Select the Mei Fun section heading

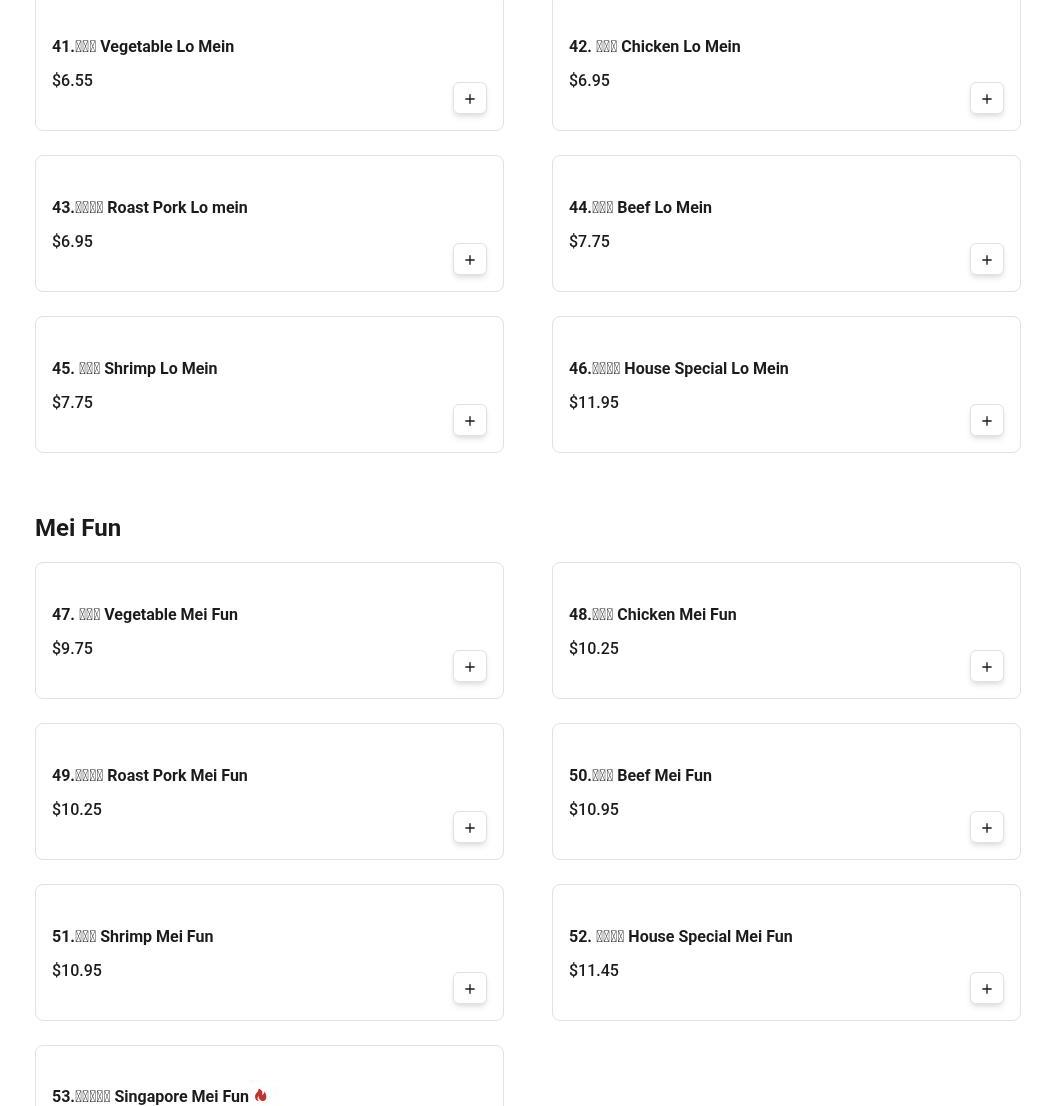pyautogui.click(x=78, y=528)
